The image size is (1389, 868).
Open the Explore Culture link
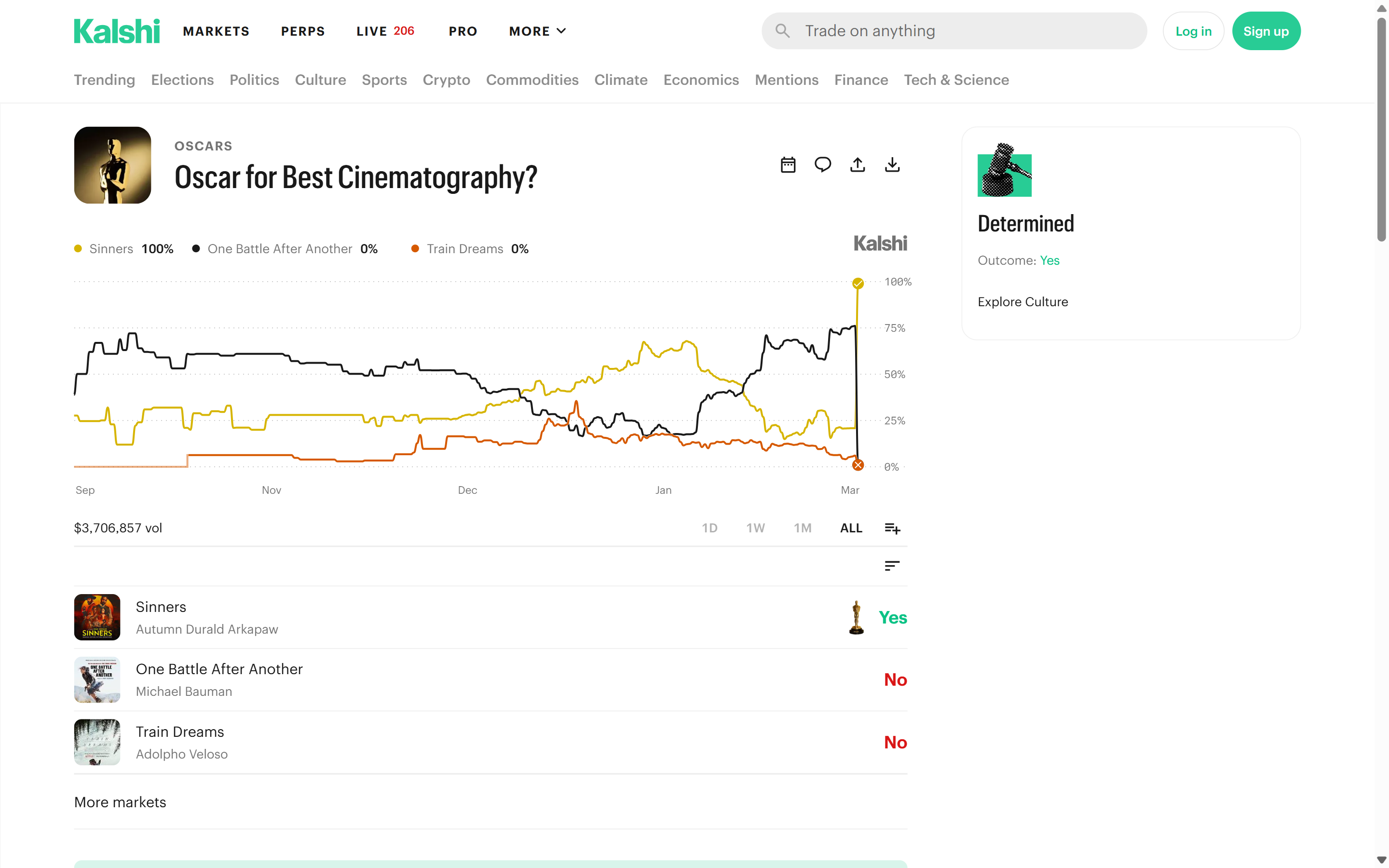[1023, 302]
